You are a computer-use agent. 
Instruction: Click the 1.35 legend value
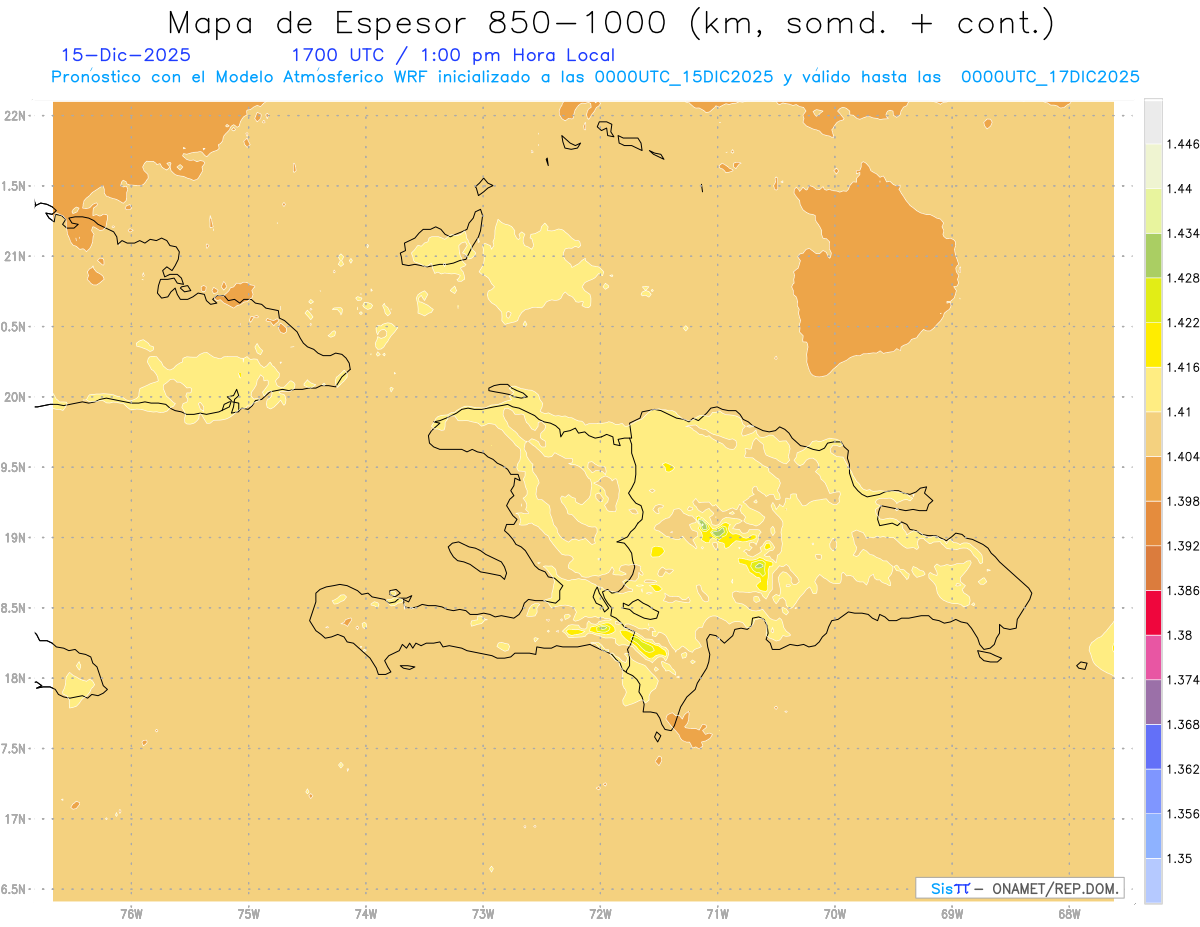pyautogui.click(x=1180, y=858)
